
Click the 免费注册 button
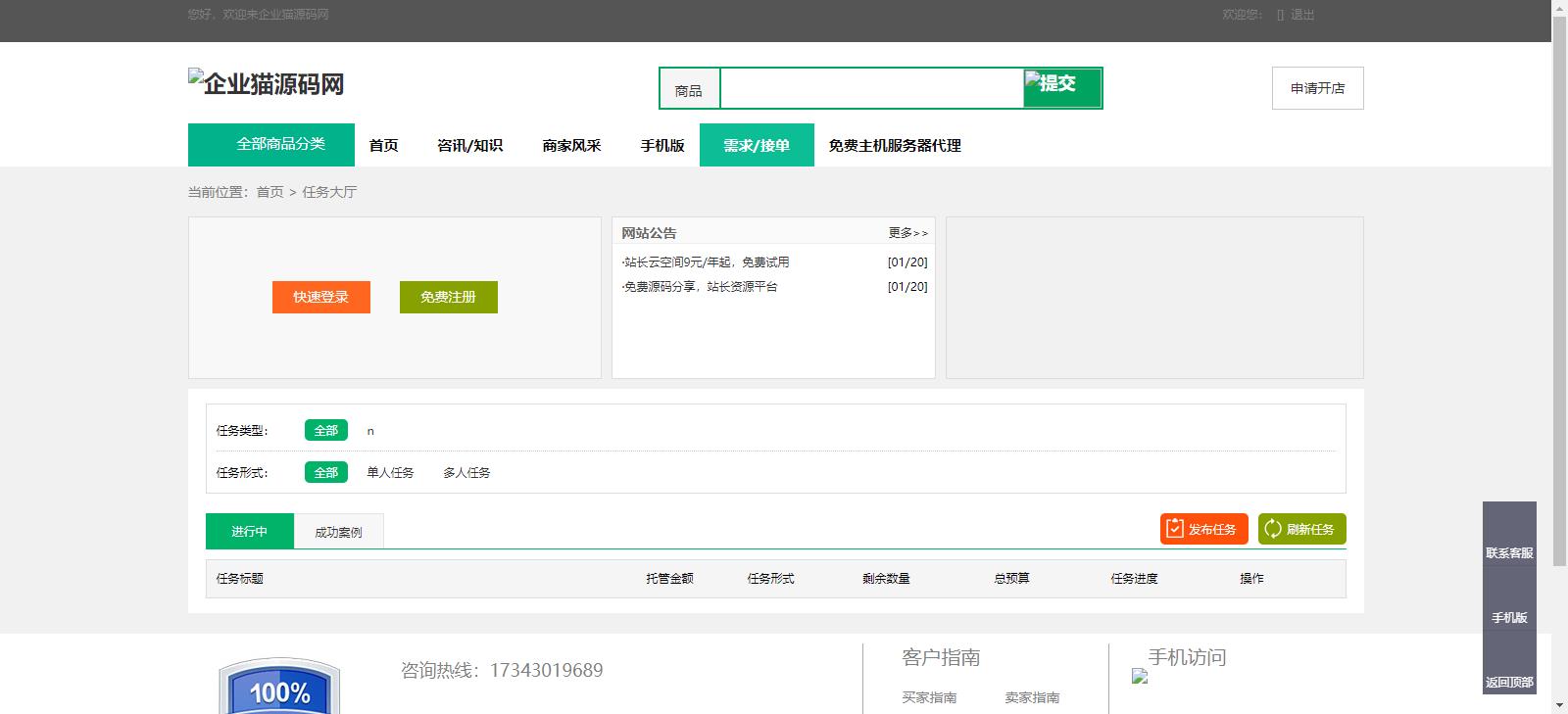tap(448, 297)
